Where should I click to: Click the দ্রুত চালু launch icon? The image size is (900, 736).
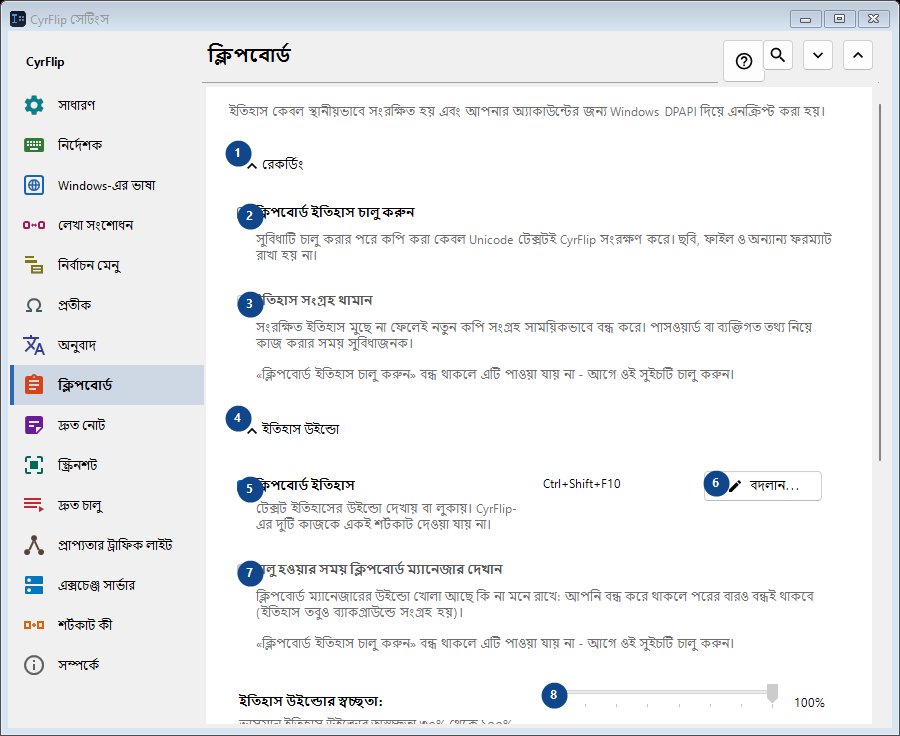tap(34, 505)
